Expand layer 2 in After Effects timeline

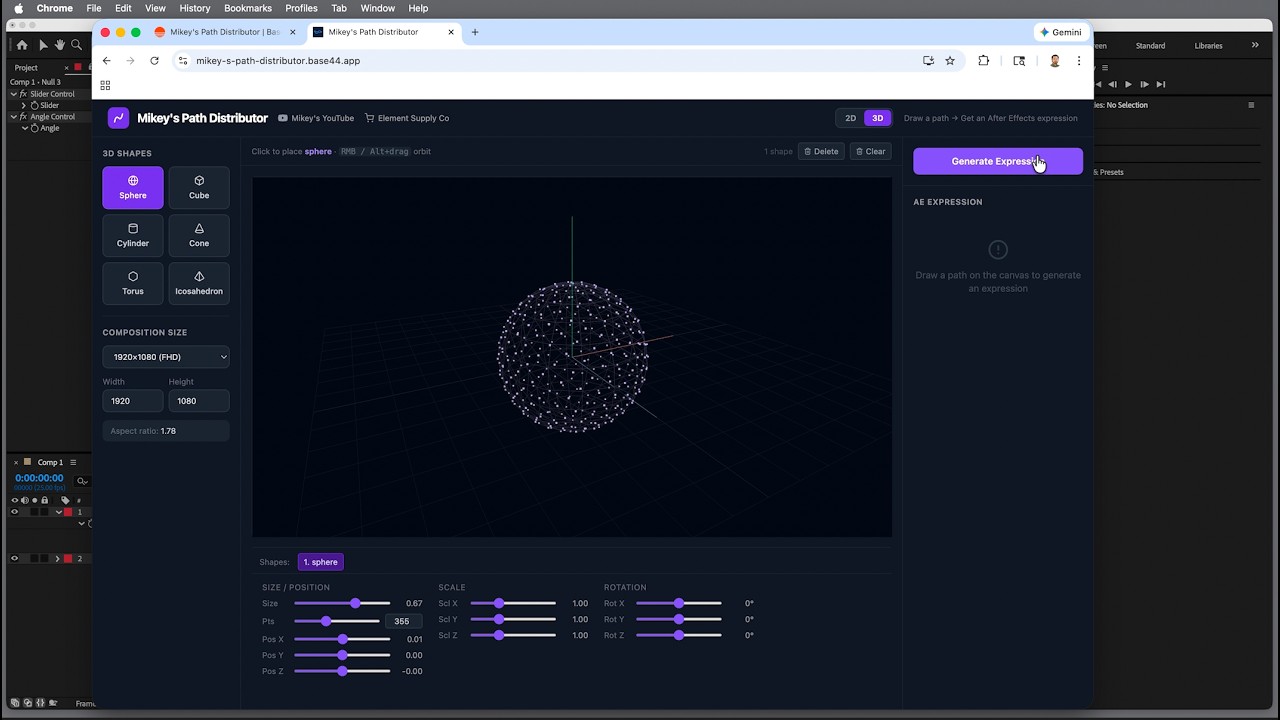58,559
